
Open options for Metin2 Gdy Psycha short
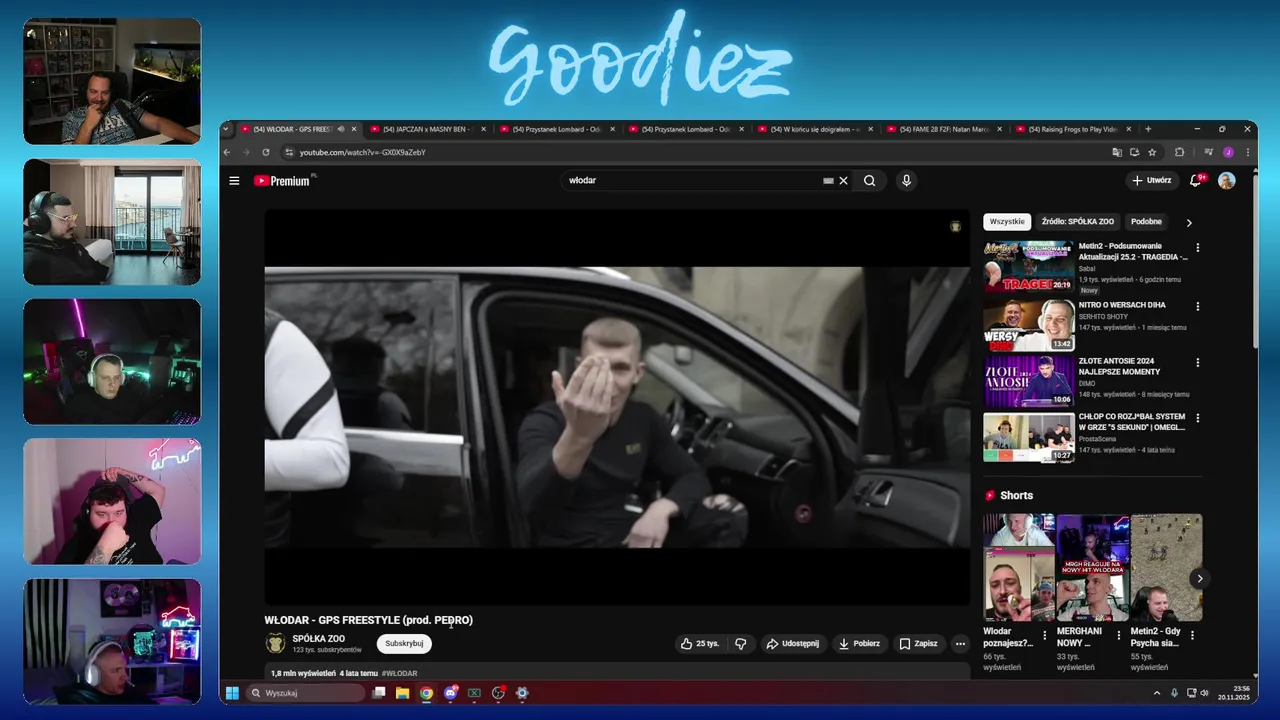click(1192, 635)
